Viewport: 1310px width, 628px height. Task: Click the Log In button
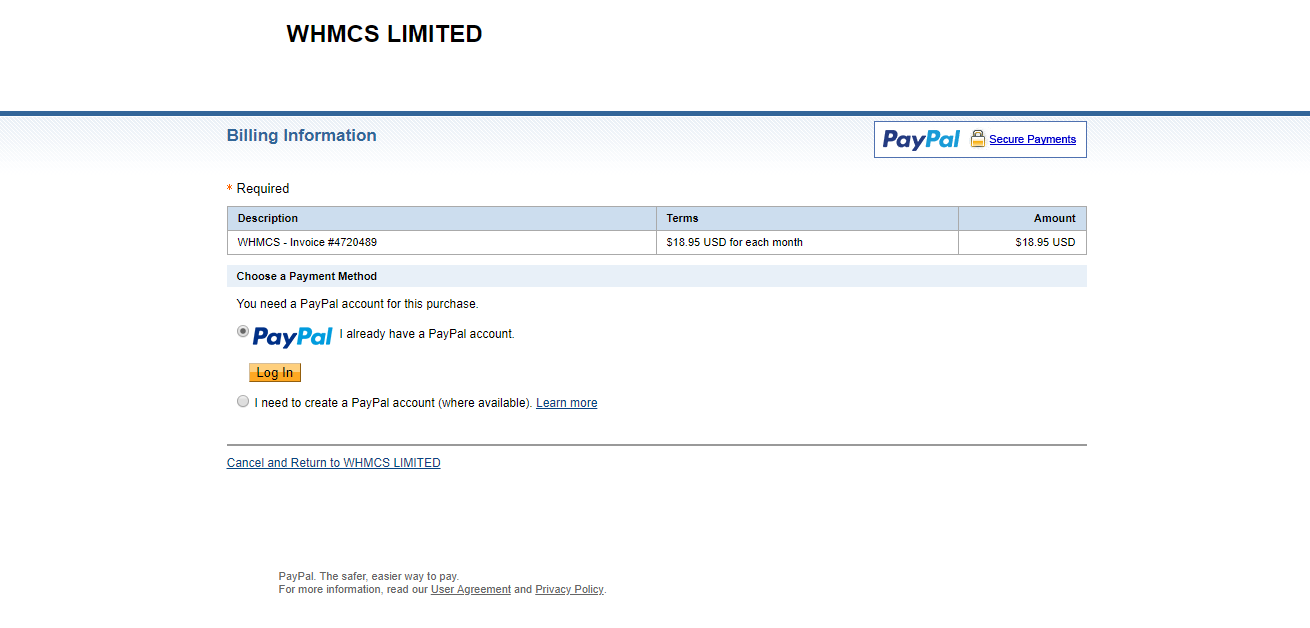click(x=275, y=372)
